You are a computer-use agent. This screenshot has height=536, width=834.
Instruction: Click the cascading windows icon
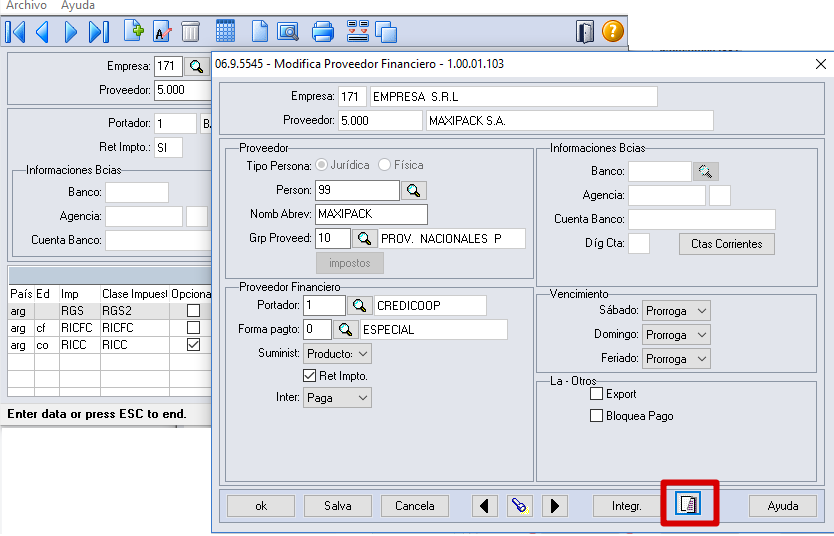point(386,31)
